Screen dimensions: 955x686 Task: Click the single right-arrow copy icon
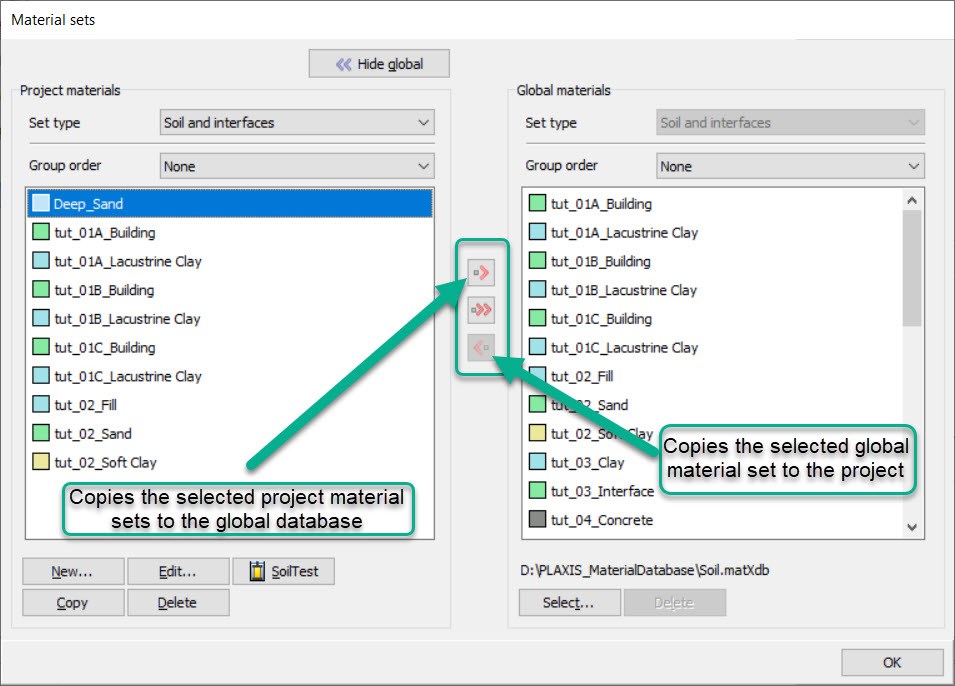tap(480, 271)
